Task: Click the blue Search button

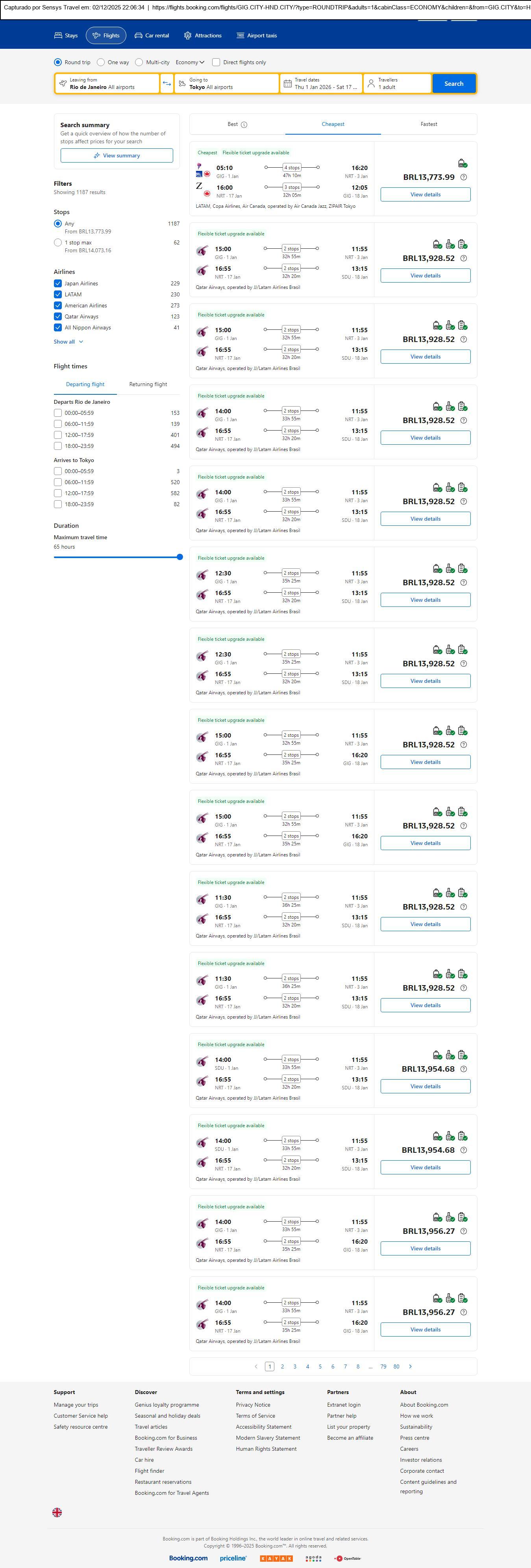Action: coord(454,83)
